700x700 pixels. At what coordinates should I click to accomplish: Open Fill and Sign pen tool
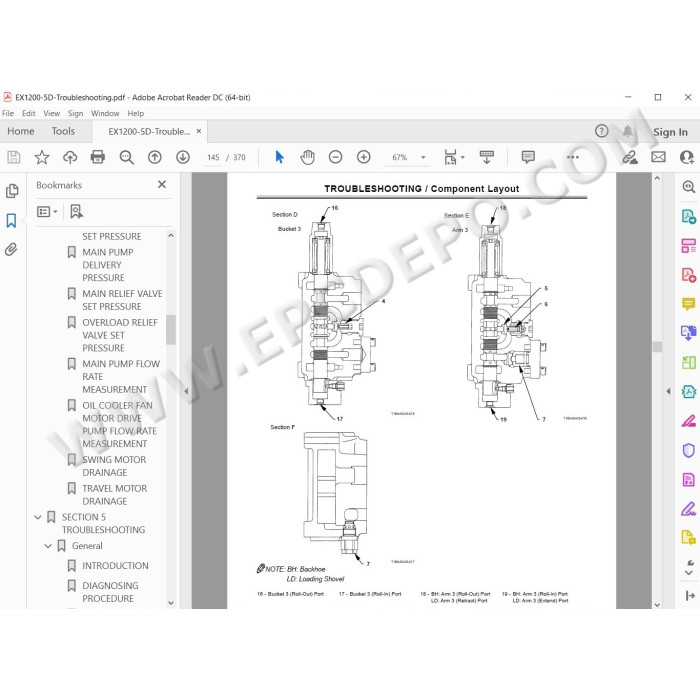688,508
